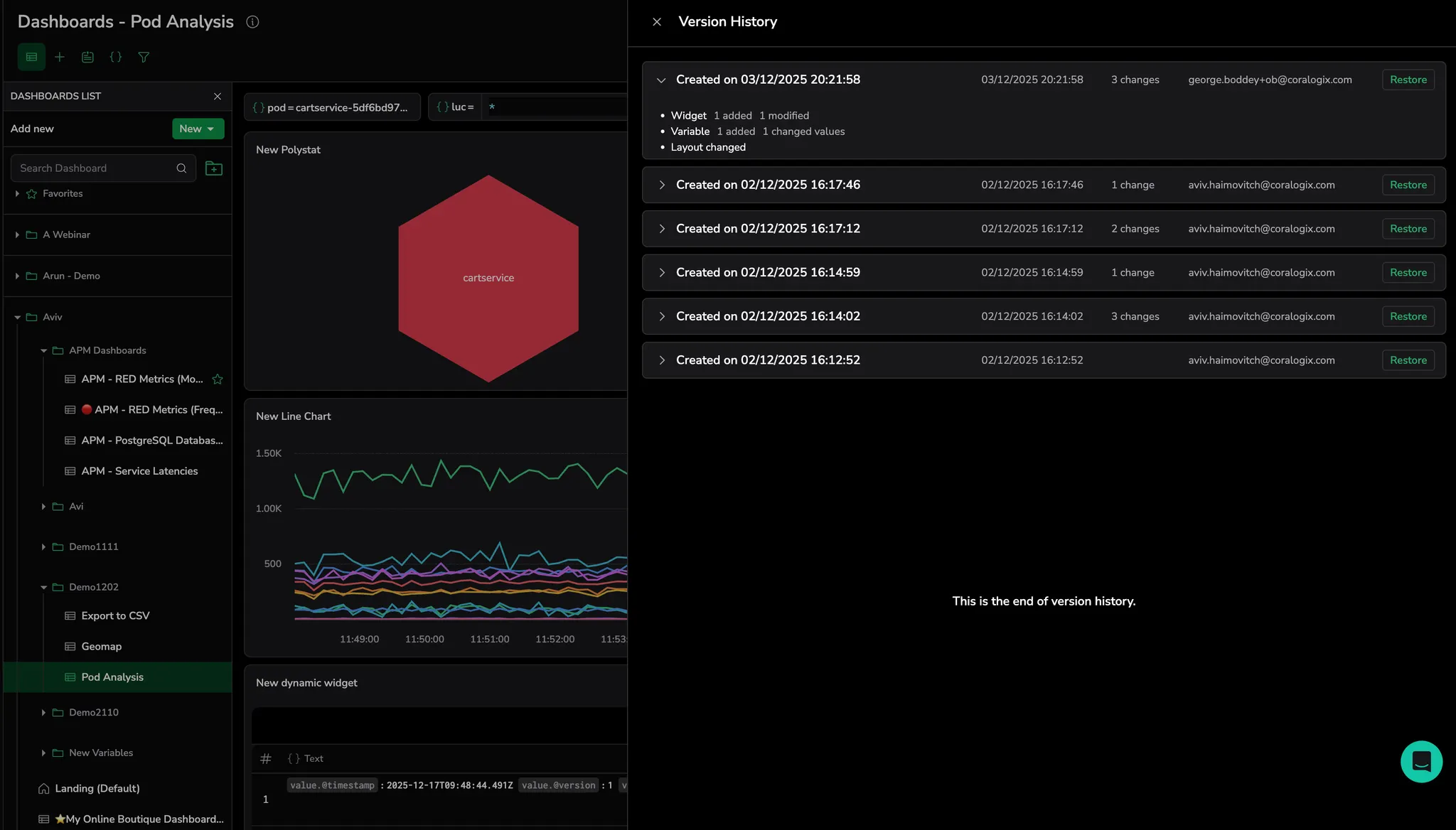
Task: Toggle favorite star on APM RED Metrics
Action: [x=218, y=379]
